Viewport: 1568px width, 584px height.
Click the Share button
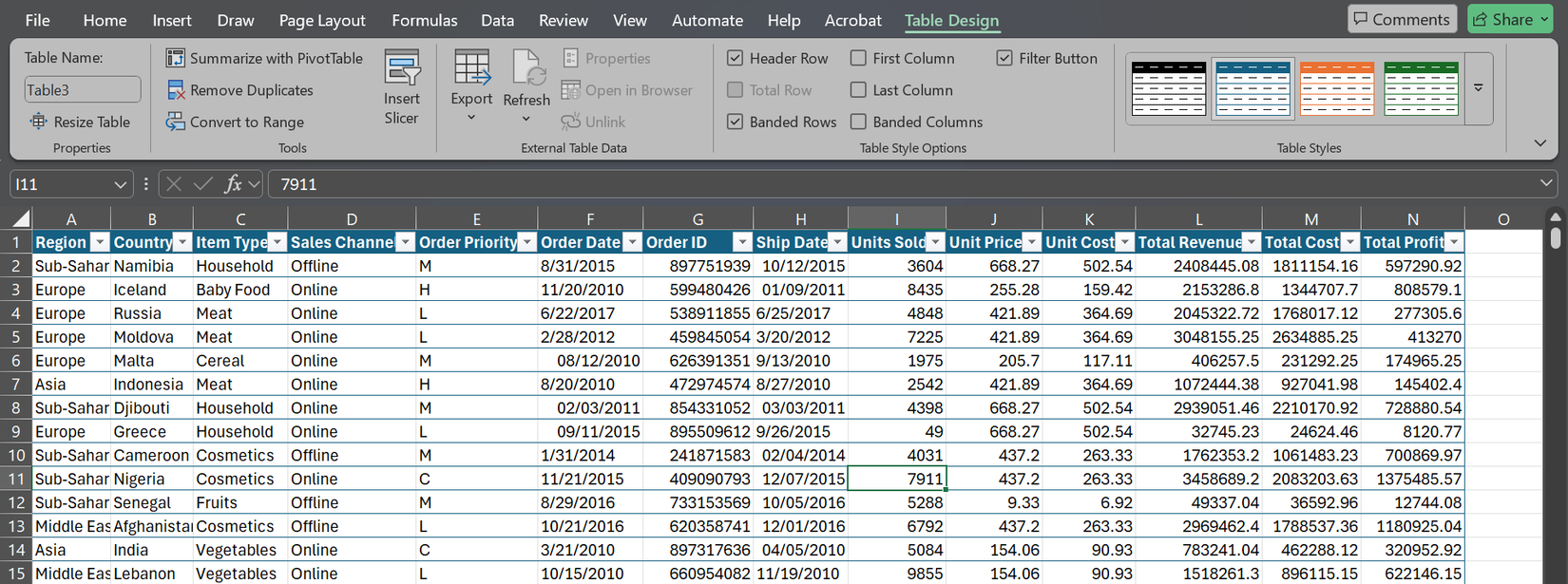click(x=1509, y=19)
